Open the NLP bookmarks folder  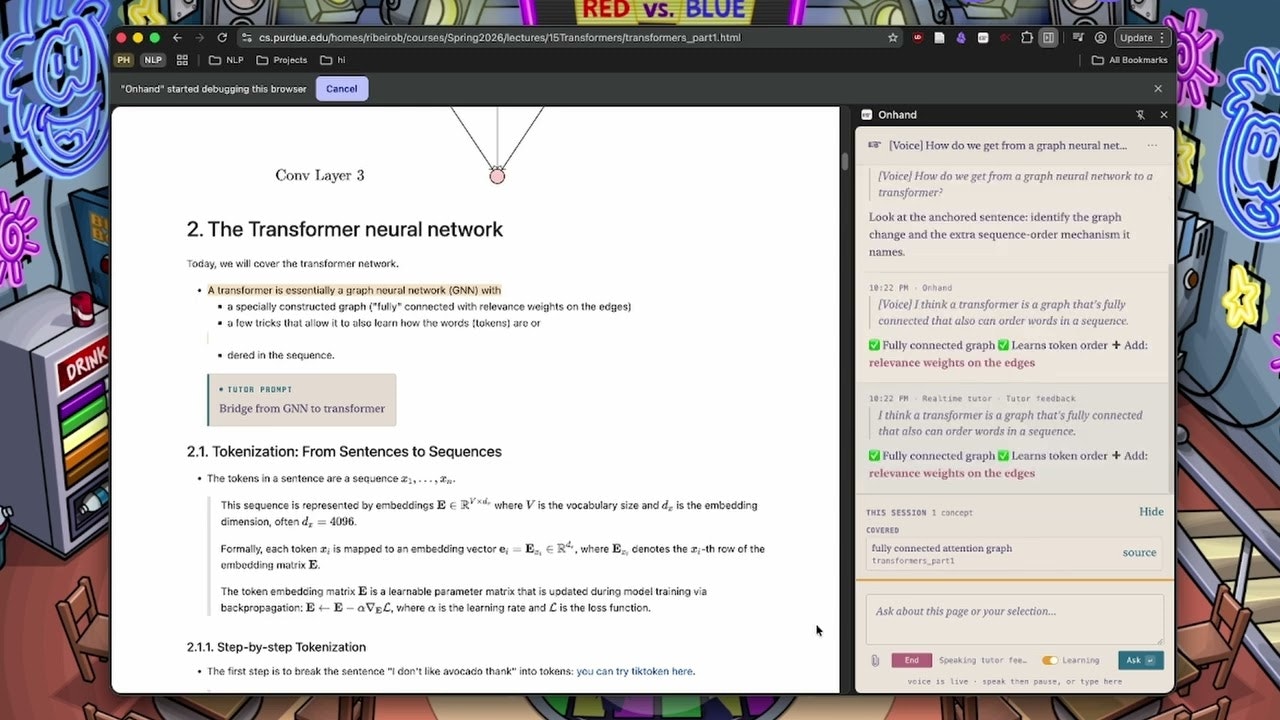pos(226,60)
